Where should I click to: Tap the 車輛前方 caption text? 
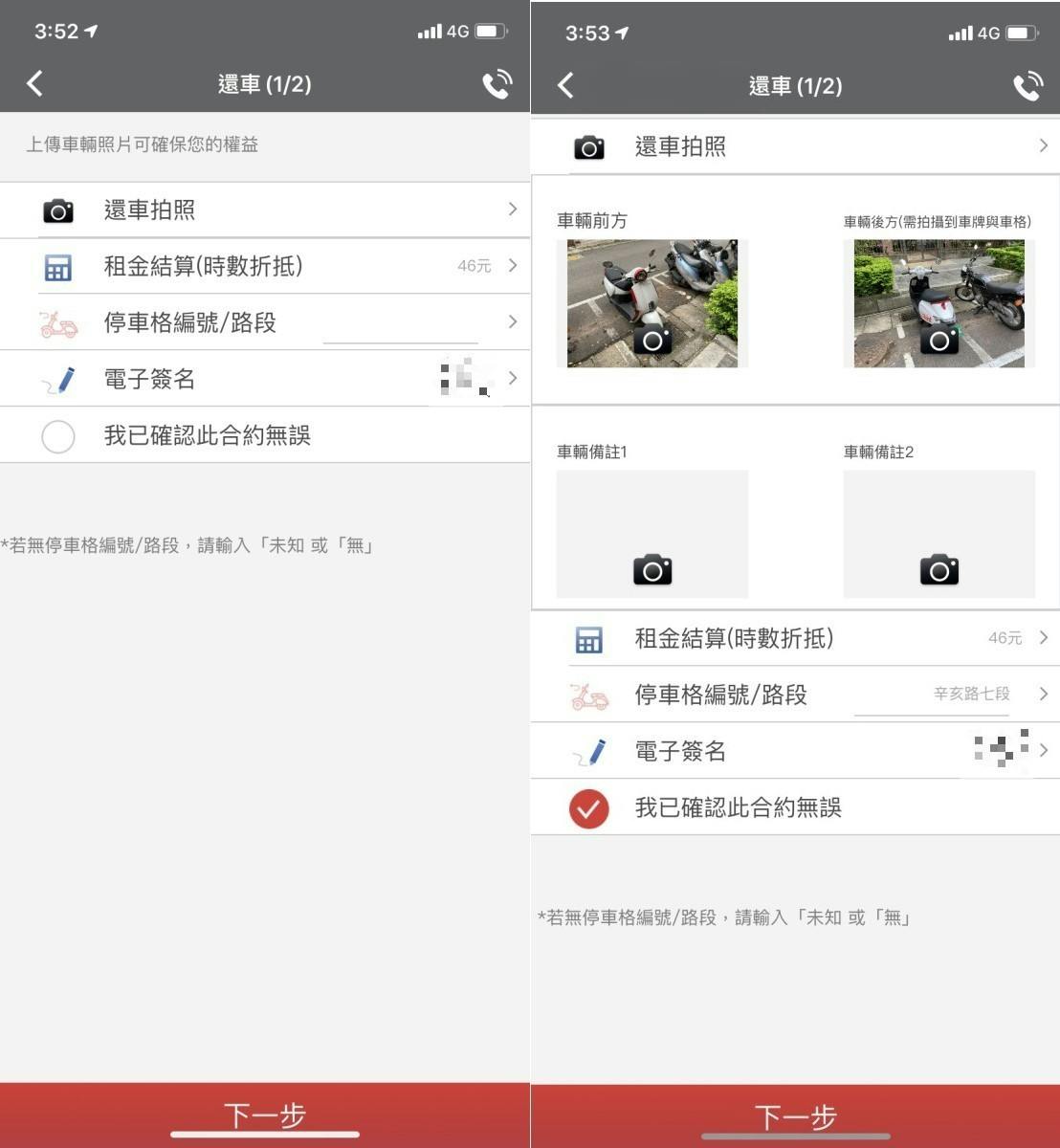click(592, 221)
